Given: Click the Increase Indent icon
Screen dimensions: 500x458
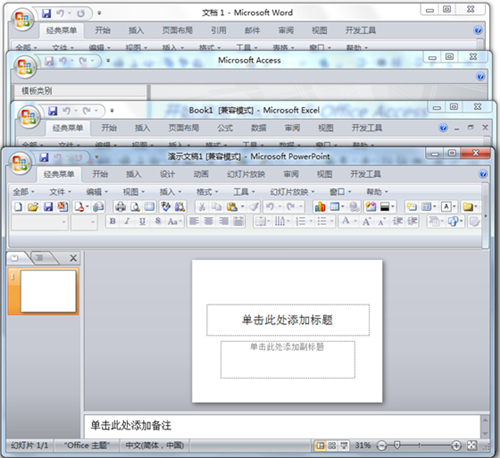Looking at the screenshot, I should [412, 221].
